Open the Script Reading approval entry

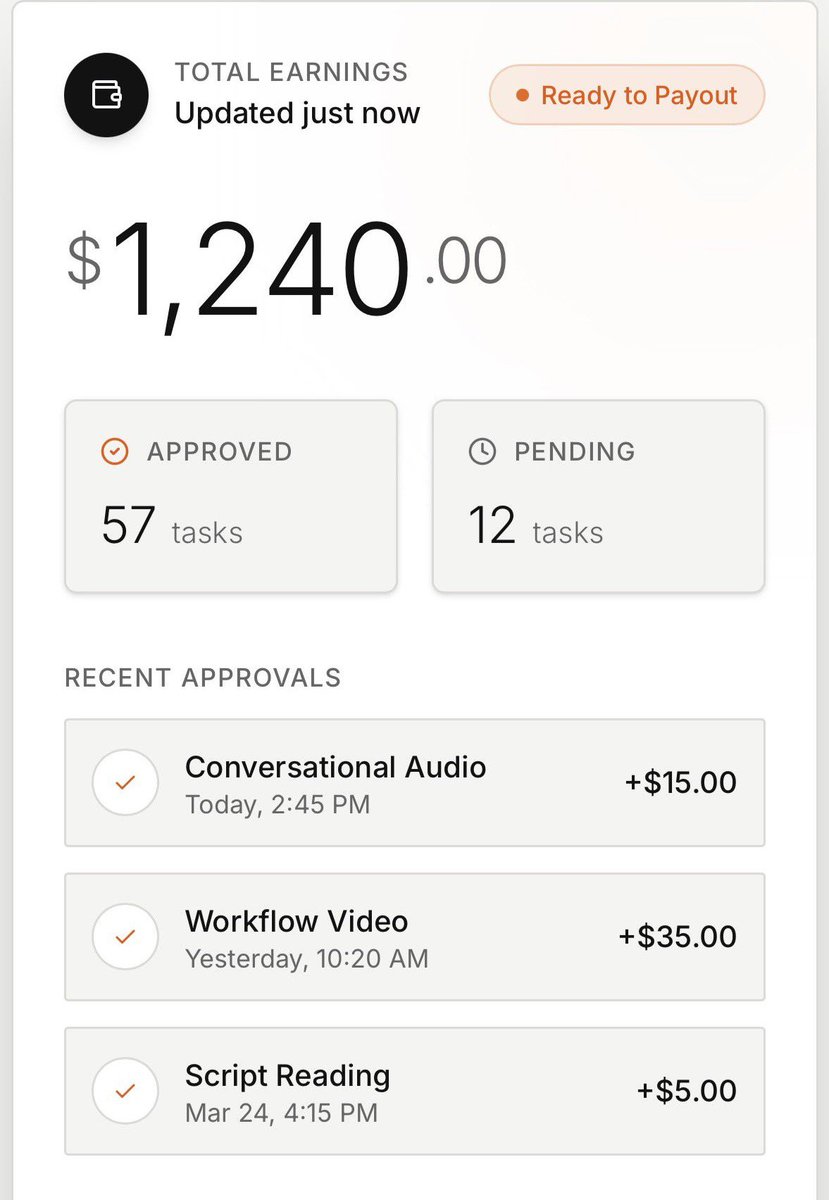tap(415, 1091)
